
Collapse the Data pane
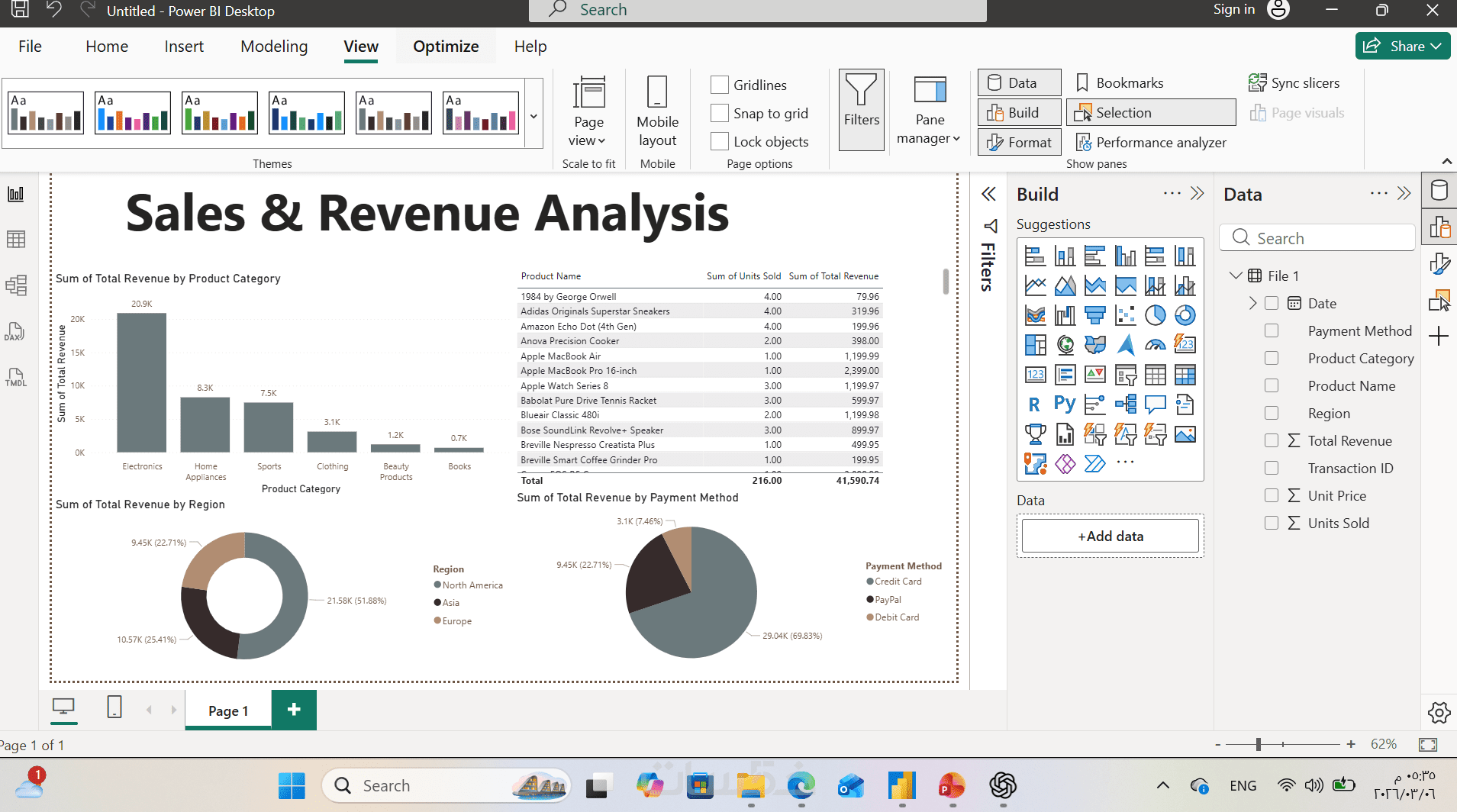[x=1404, y=194]
